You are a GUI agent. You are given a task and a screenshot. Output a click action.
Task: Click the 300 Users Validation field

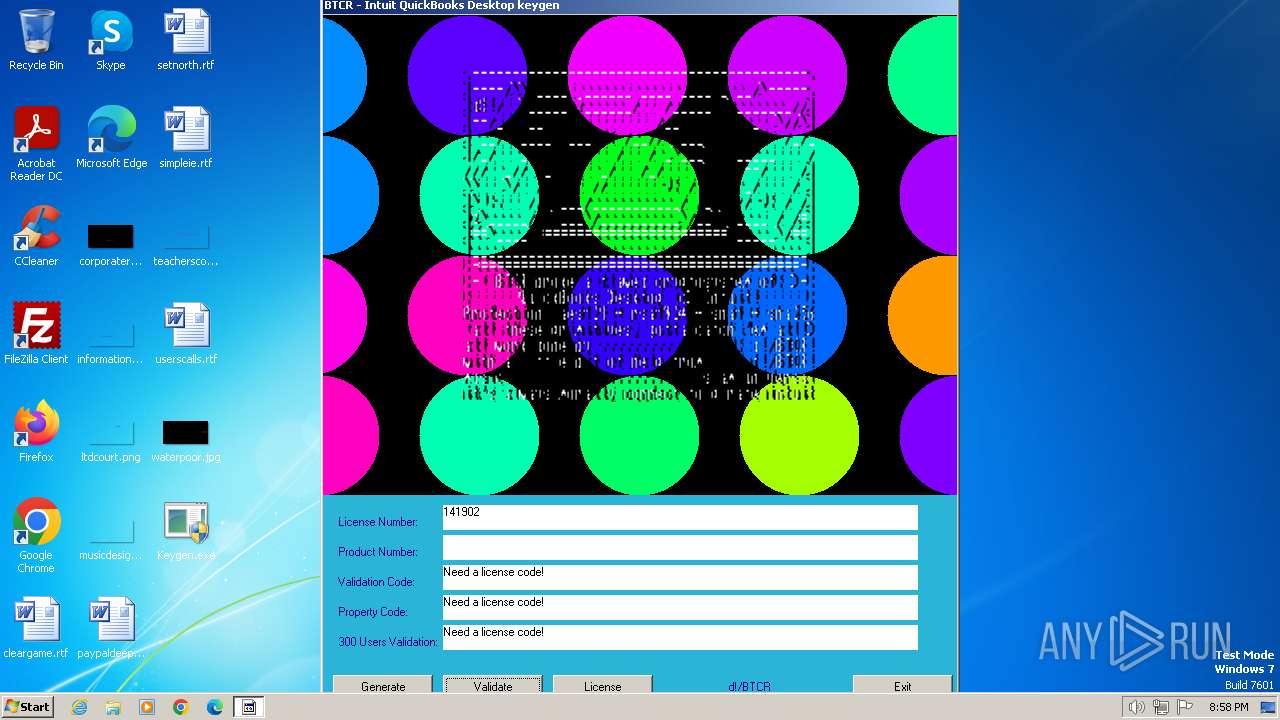(x=680, y=637)
